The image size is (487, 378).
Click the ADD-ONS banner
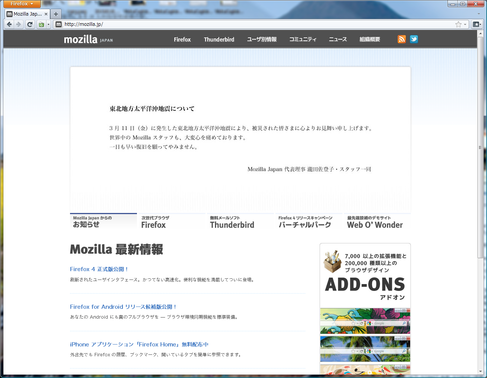(365, 276)
